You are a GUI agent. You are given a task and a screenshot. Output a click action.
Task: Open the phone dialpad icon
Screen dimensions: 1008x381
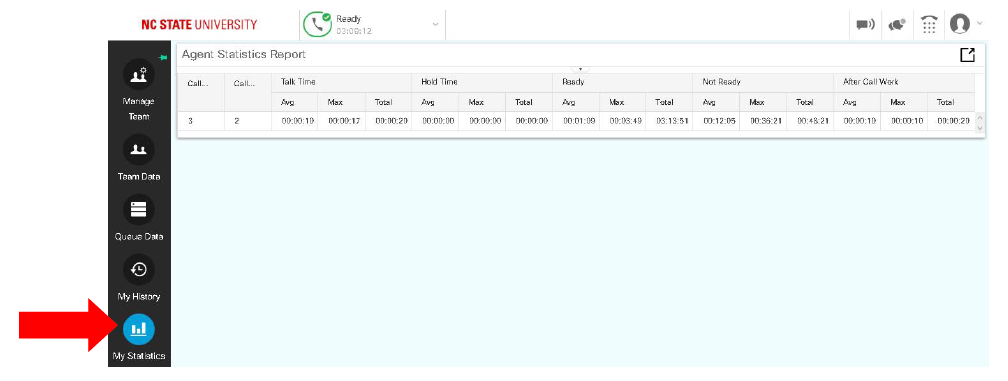point(928,25)
